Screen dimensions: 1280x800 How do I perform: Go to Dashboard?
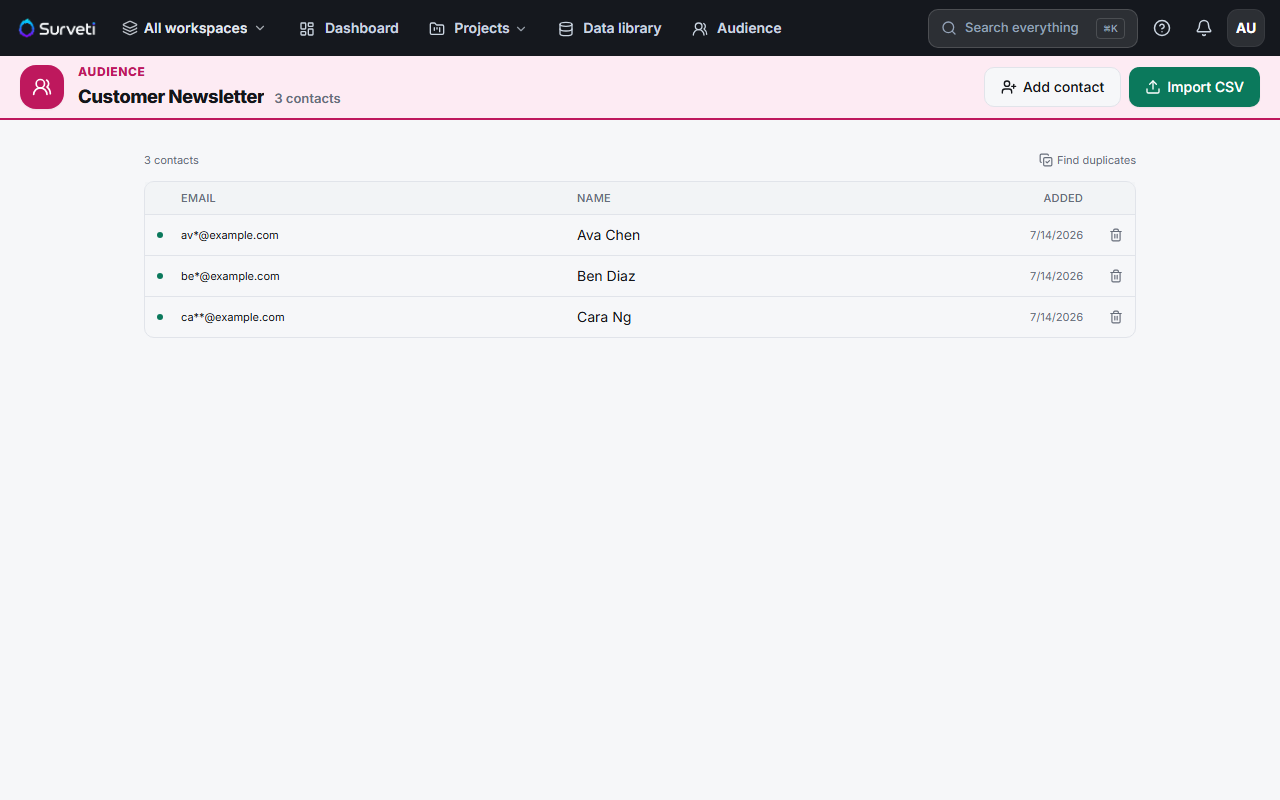349,28
